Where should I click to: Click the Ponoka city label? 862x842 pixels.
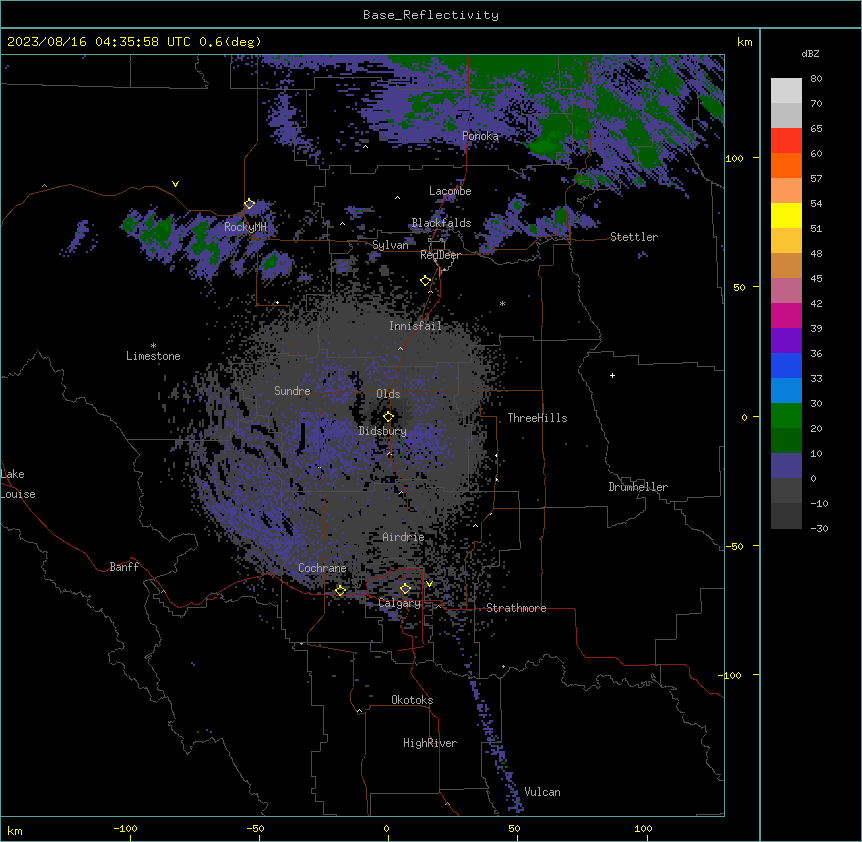[x=480, y=136]
